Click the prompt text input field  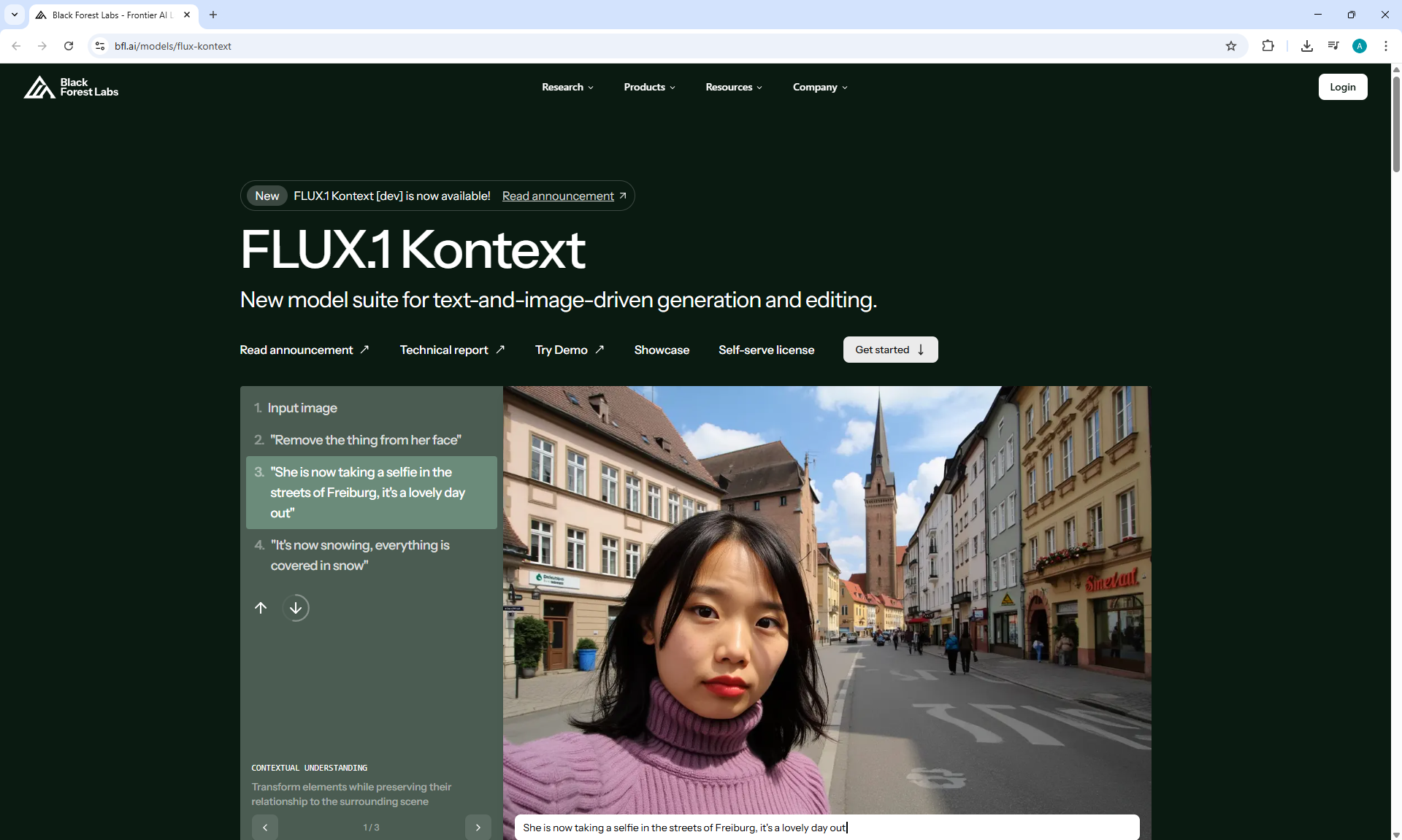[x=826, y=828]
